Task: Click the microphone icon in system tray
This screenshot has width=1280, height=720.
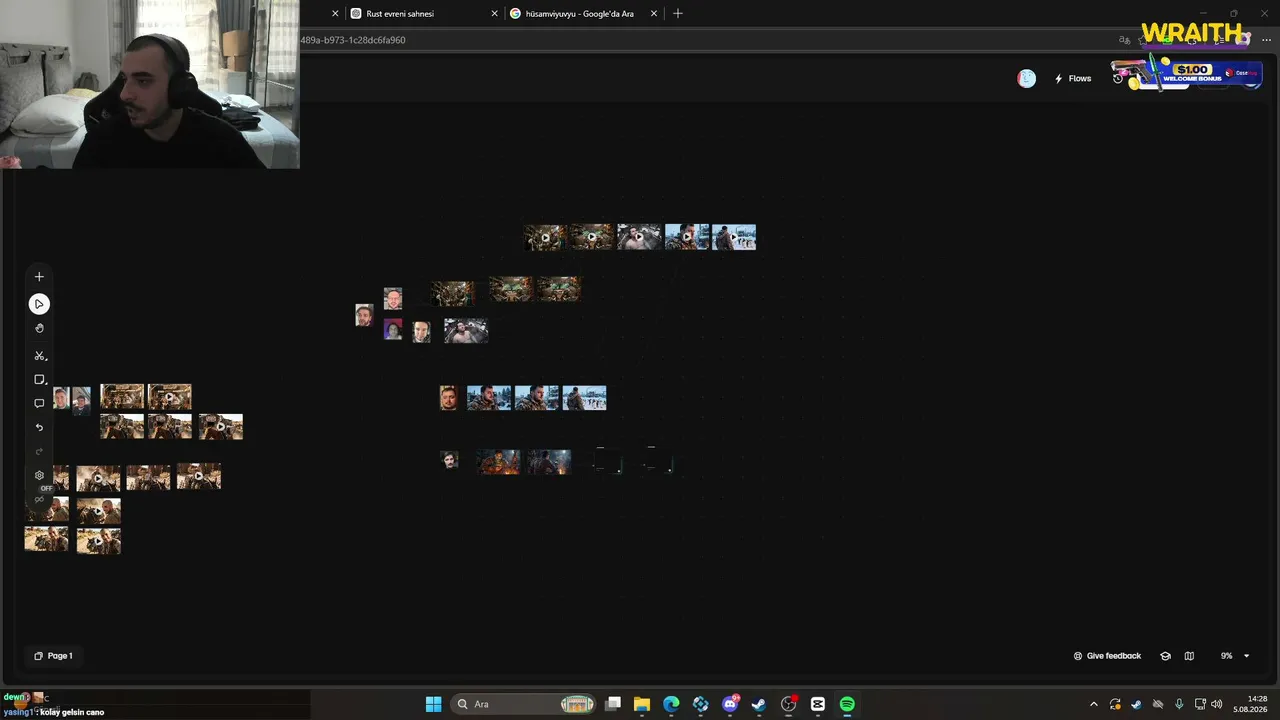Action: 1179,704
